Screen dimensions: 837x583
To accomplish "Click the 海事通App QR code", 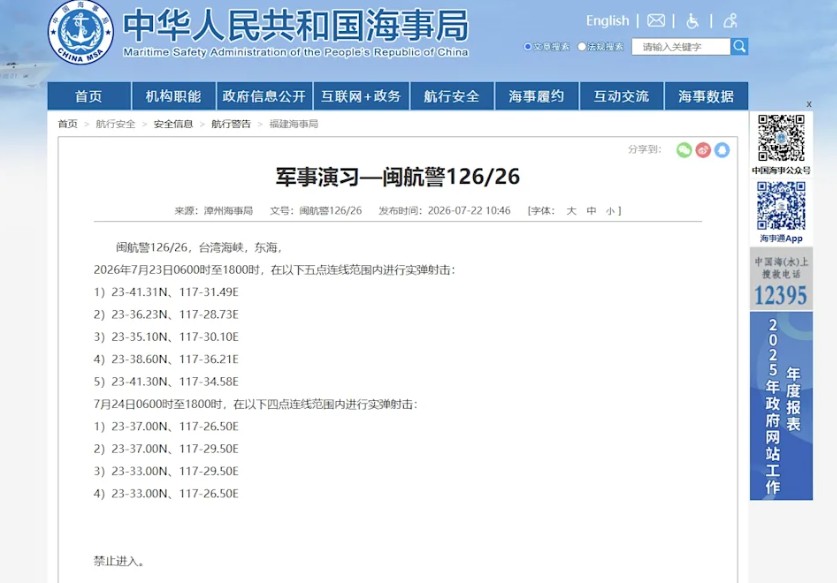I will pyautogui.click(x=781, y=206).
